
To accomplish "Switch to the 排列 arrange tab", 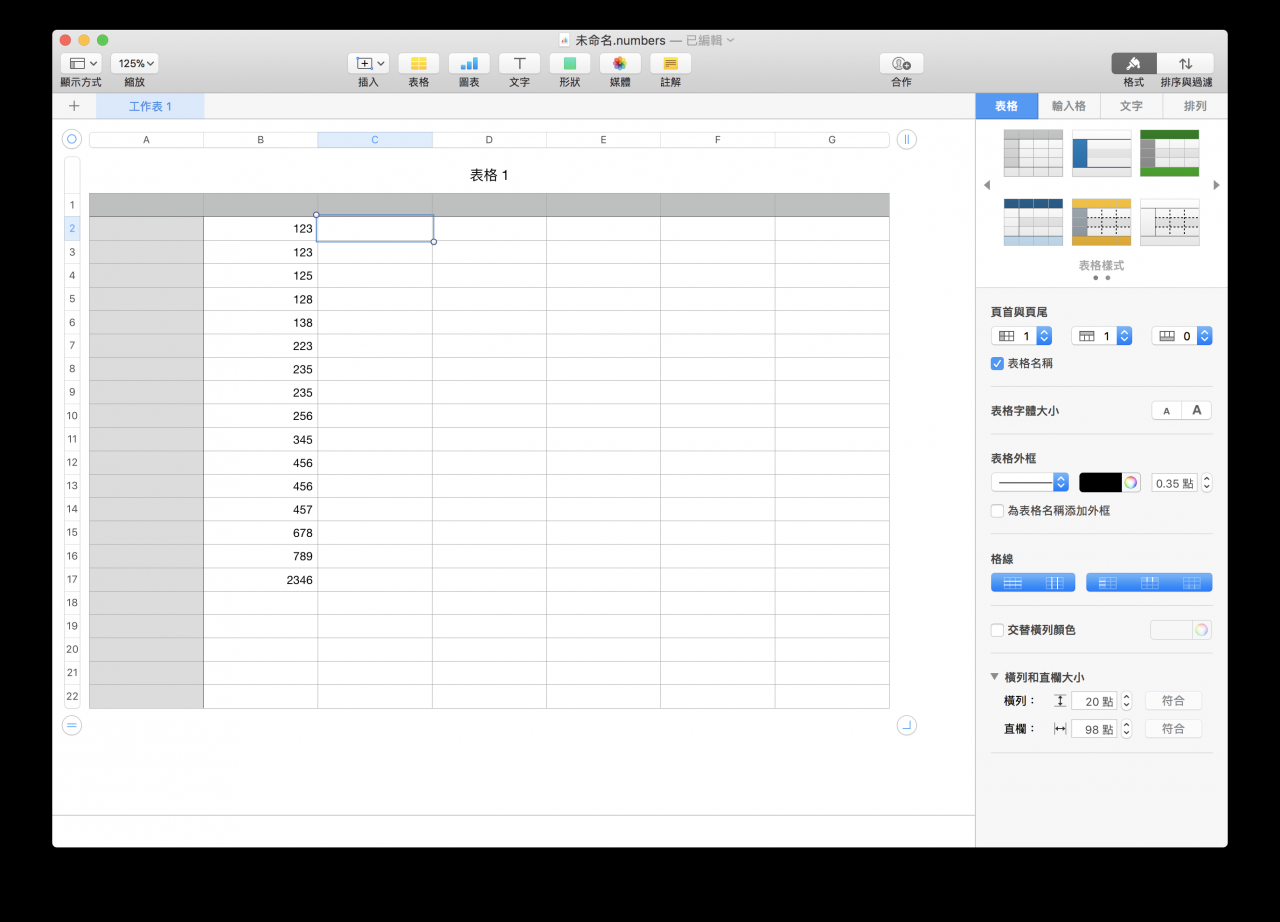I will [1195, 106].
